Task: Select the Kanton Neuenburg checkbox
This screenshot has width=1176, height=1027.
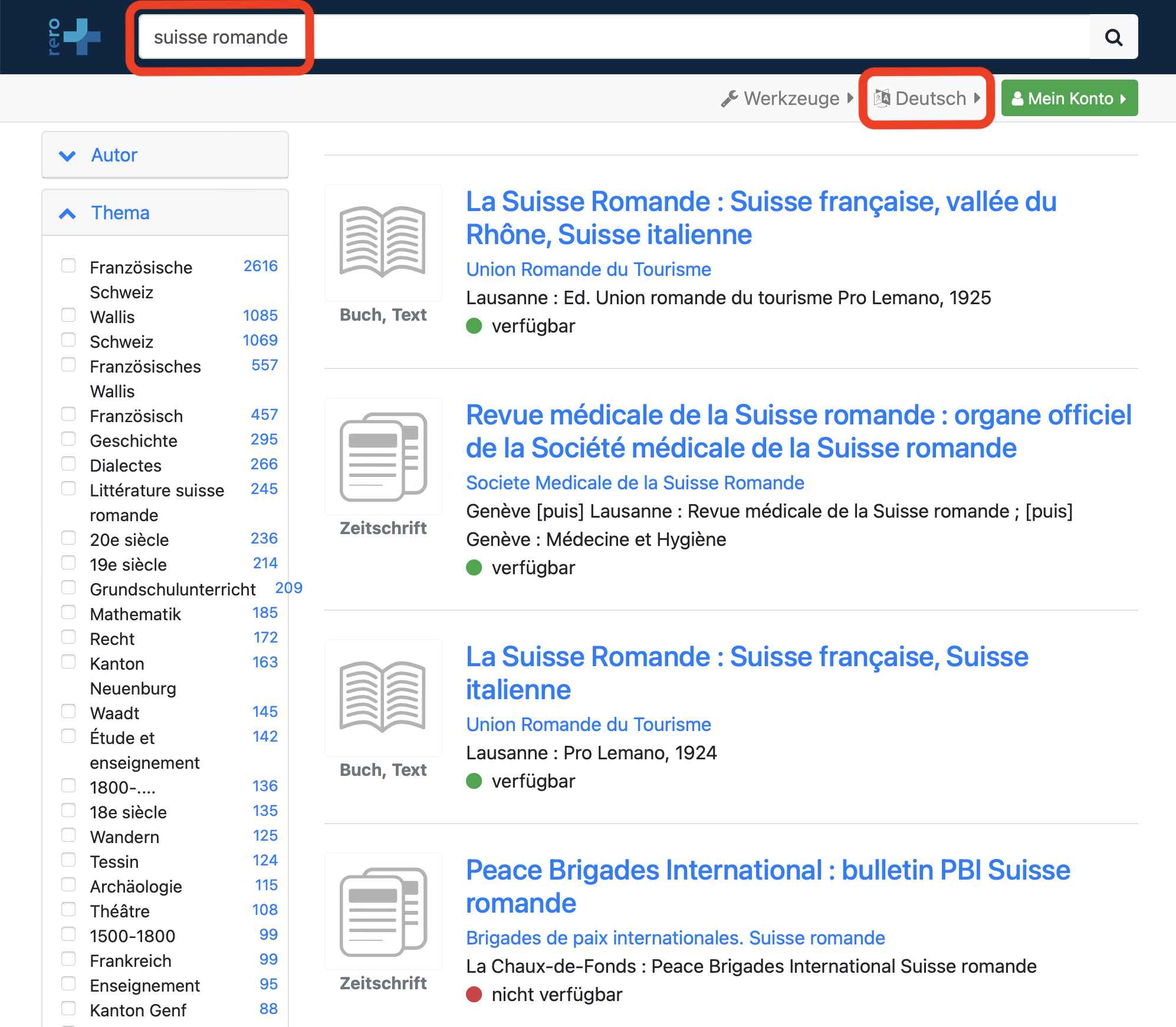Action: (68, 661)
